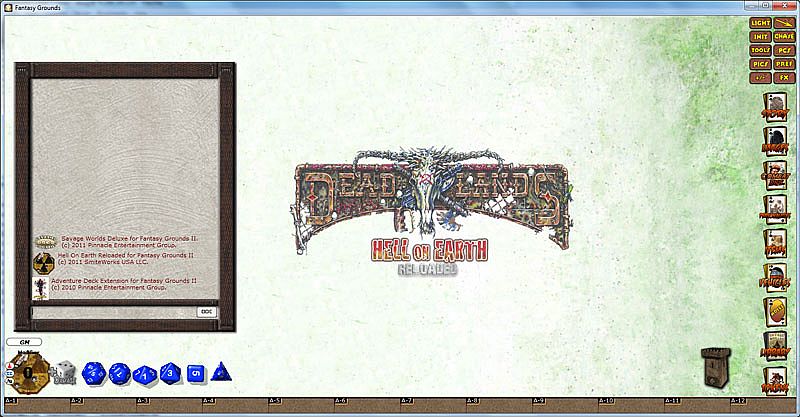Click the Deadlands Hell on Earth logo
Image resolution: width=800 pixels, height=417 pixels.
[431, 212]
